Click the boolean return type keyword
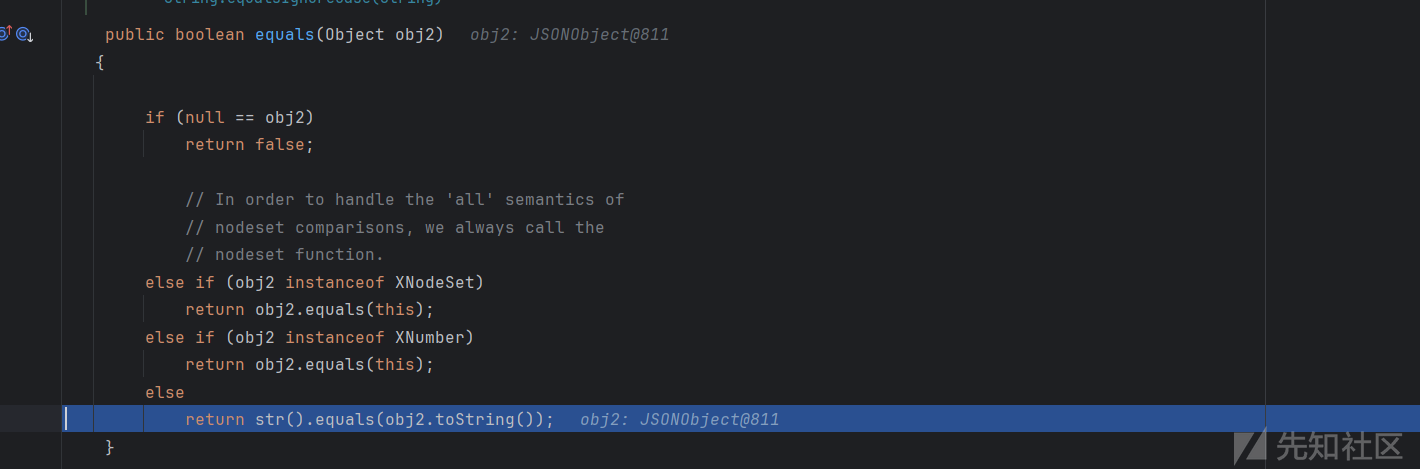This screenshot has width=1420, height=469. tap(210, 35)
